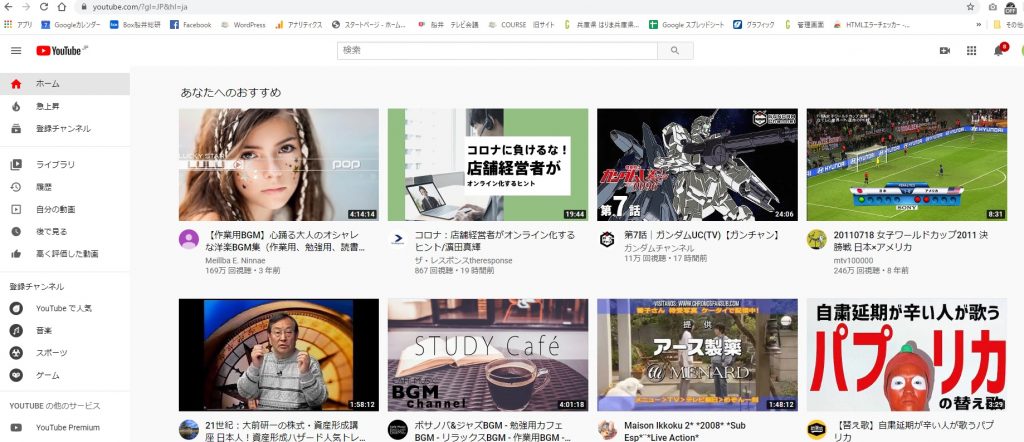
Task: Open the スポーツ channel
Action: tap(65, 353)
